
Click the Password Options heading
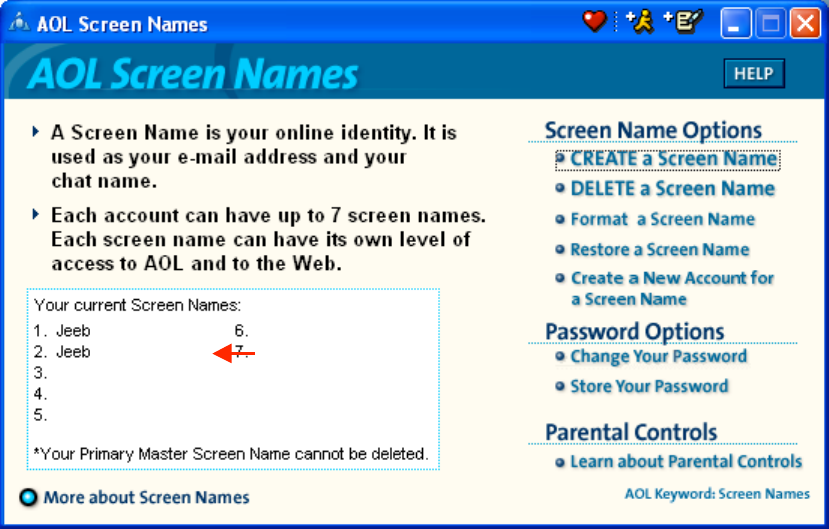point(634,332)
